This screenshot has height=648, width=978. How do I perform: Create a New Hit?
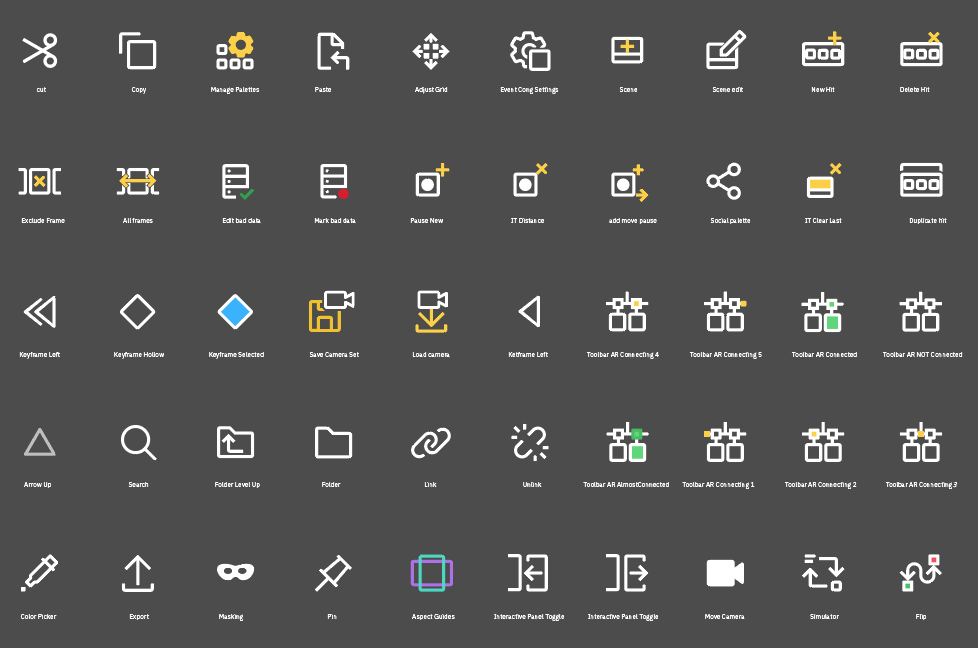tap(822, 52)
